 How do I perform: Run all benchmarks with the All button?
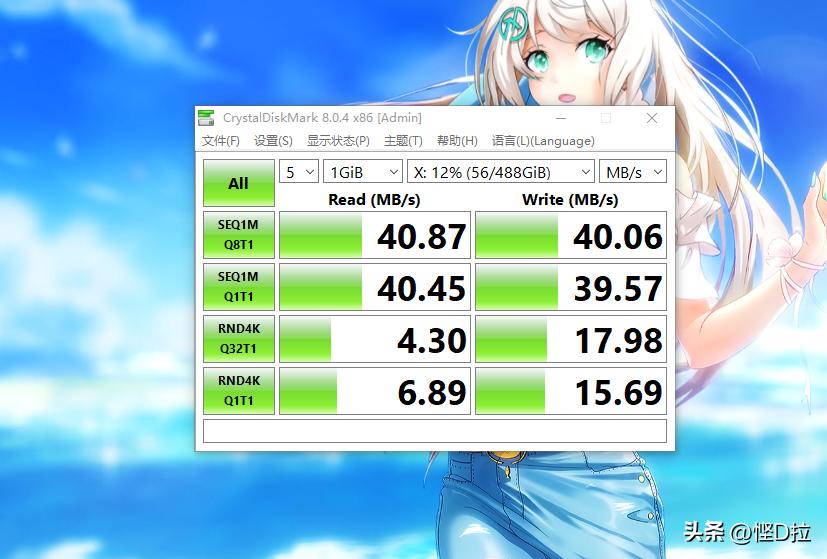point(238,183)
